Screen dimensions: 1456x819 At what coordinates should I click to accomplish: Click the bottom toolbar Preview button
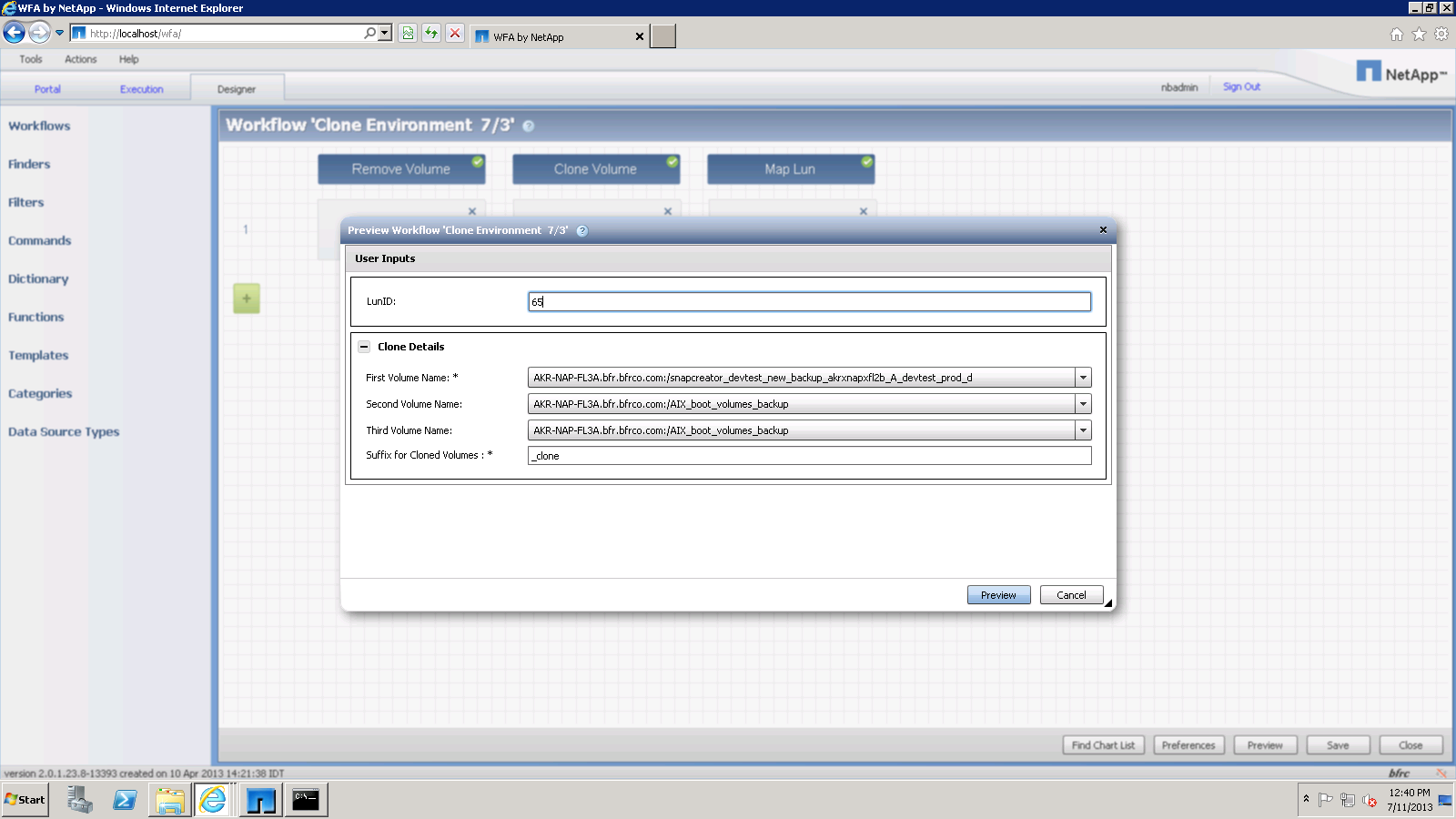[x=1265, y=745]
